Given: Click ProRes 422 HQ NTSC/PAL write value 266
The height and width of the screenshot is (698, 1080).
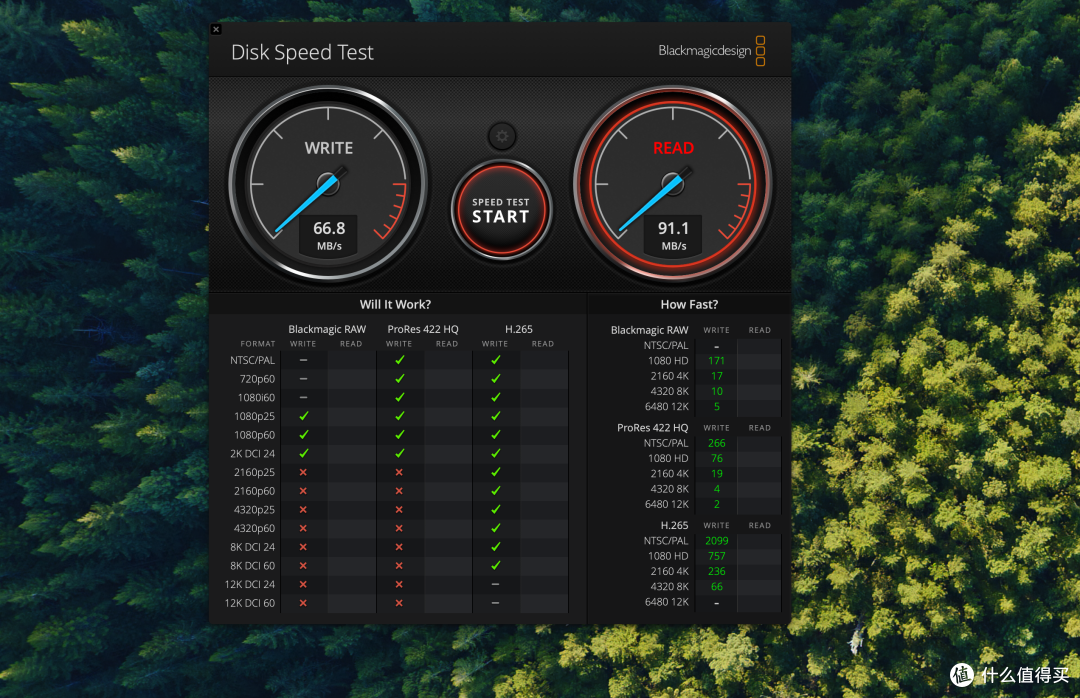Looking at the screenshot, I should tap(716, 443).
